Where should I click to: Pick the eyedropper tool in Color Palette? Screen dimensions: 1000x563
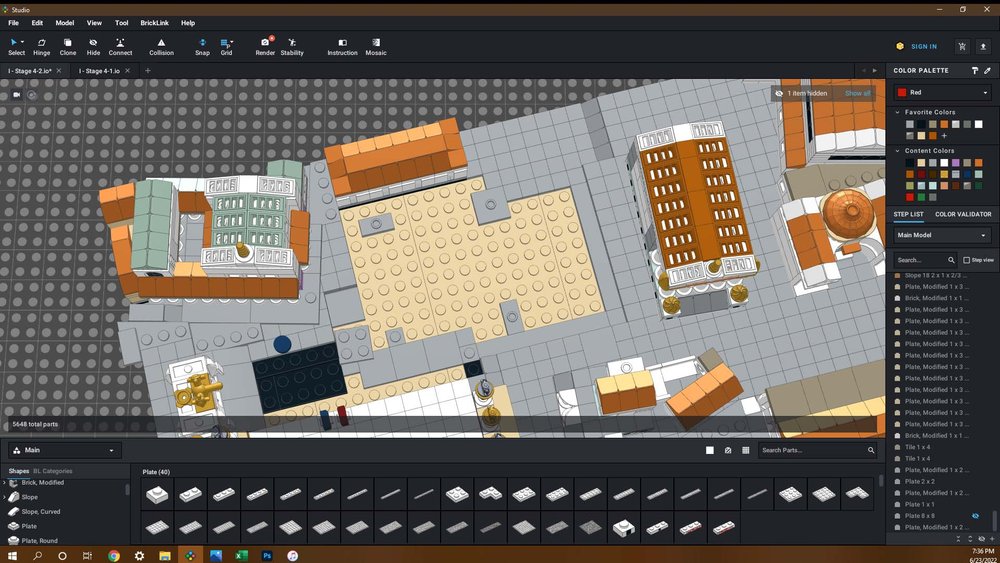987,71
